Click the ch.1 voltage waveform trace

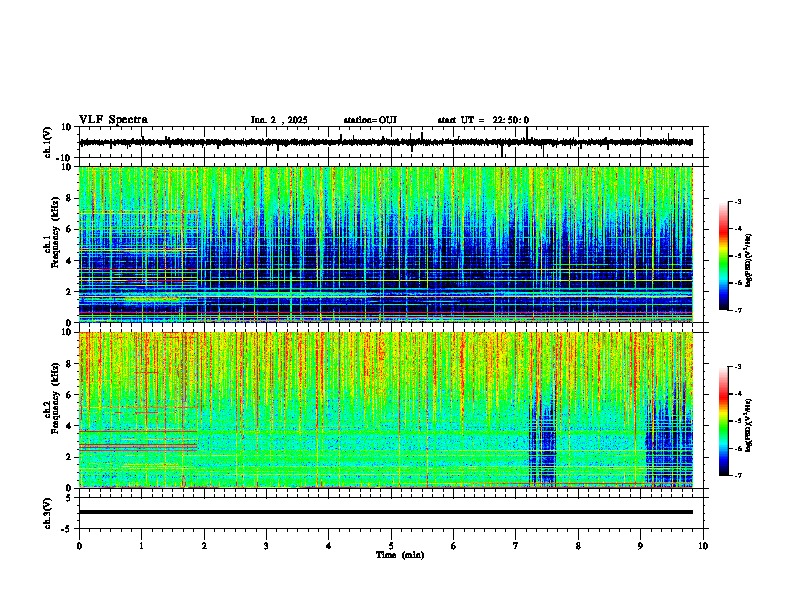click(x=386, y=142)
